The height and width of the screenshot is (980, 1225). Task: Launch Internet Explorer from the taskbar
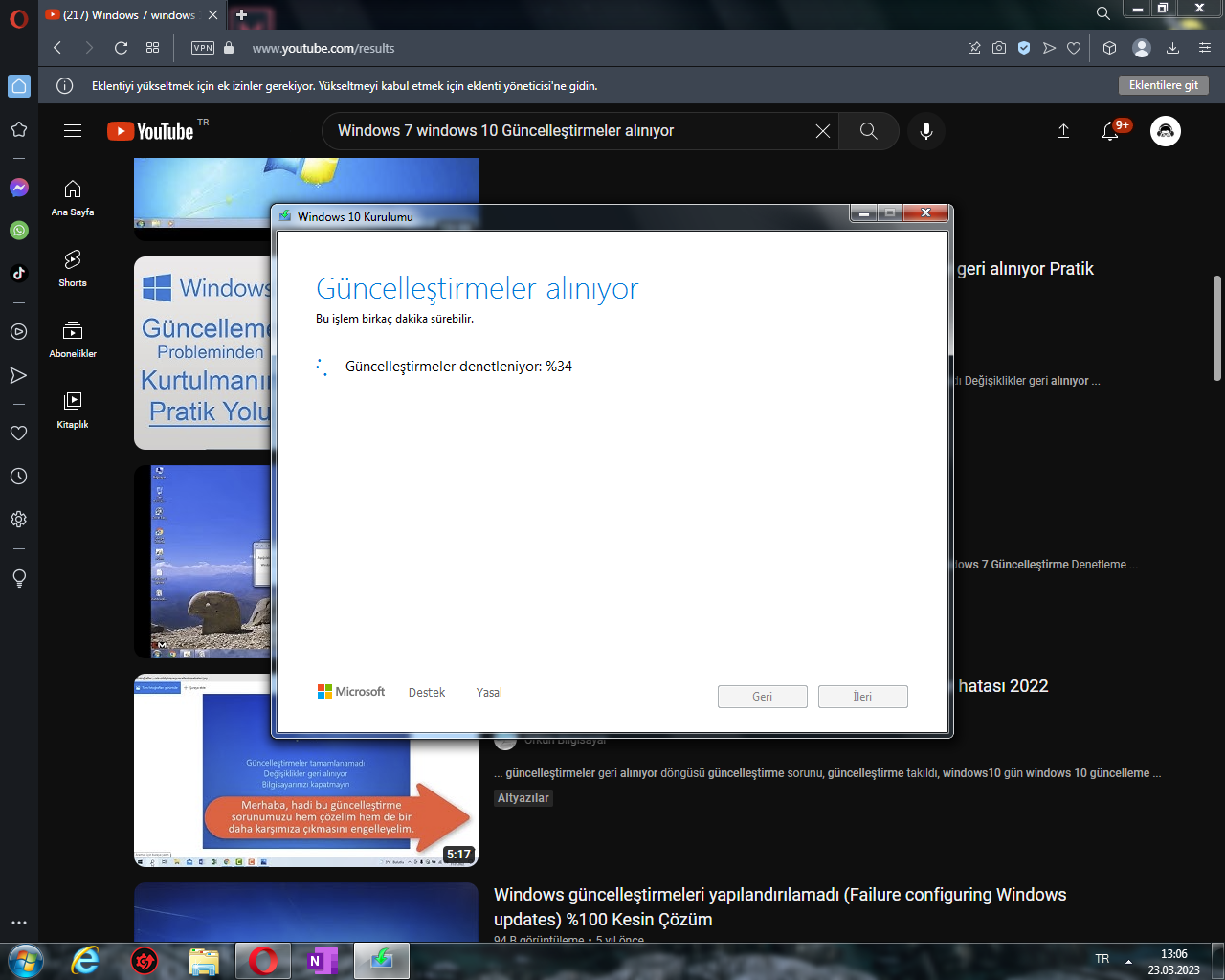point(85,960)
